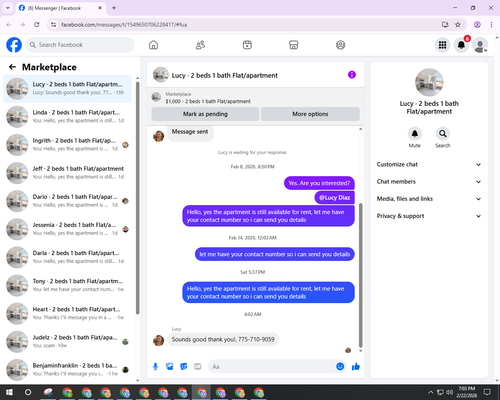Viewport: 500px width, 400px height.
Task: Open Heart conversation in the list
Action: [x=67, y=313]
